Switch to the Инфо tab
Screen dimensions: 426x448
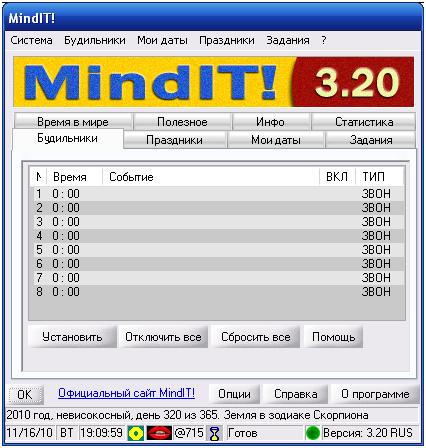coord(271,122)
